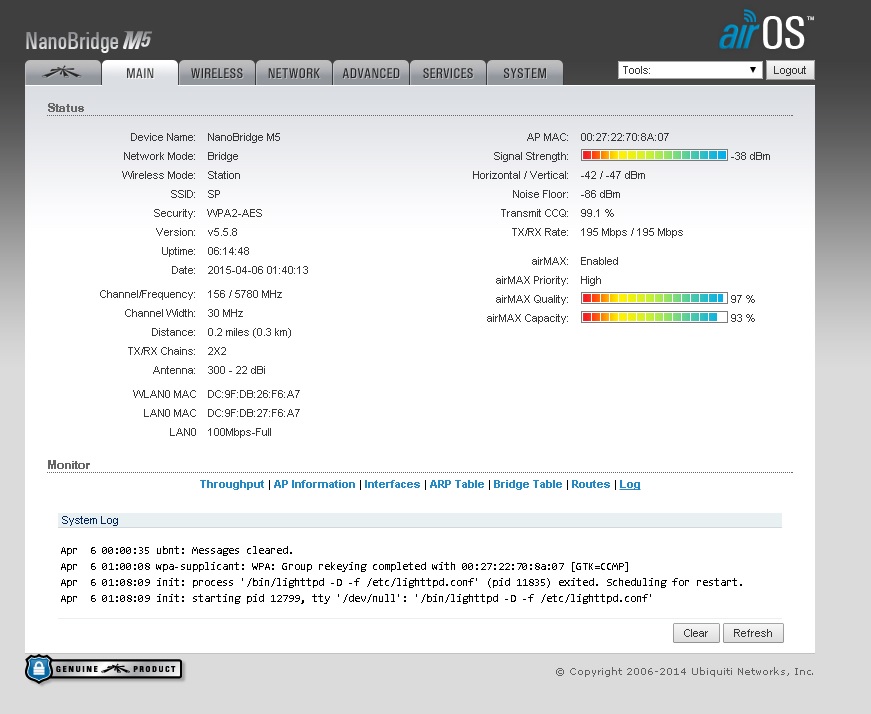Click the airOS logo
Image resolution: width=871 pixels, height=714 pixels.
(767, 31)
